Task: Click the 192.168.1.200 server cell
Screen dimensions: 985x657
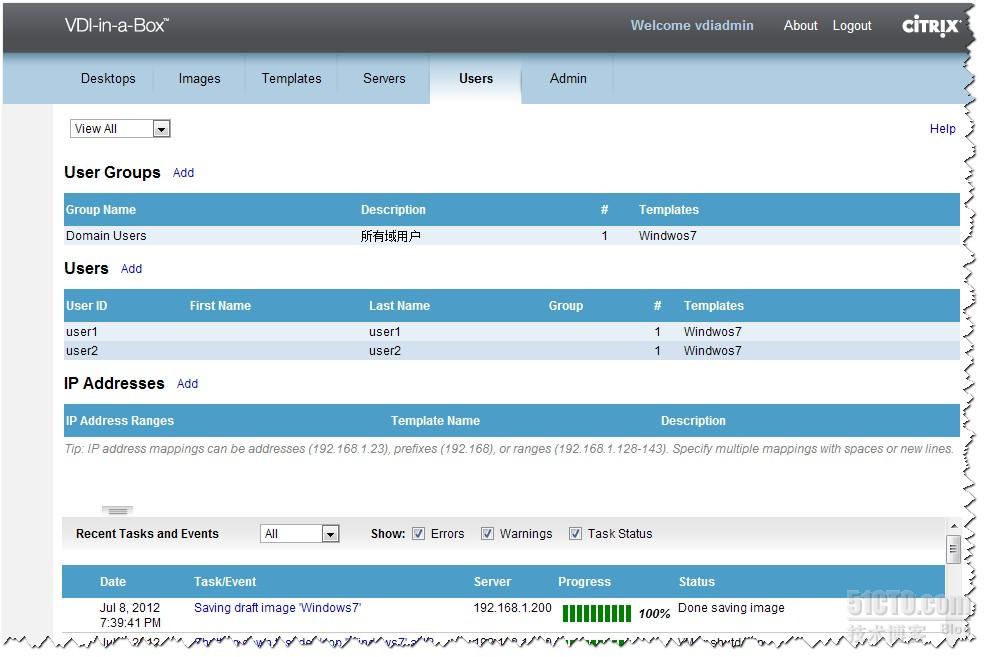Action: [513, 608]
